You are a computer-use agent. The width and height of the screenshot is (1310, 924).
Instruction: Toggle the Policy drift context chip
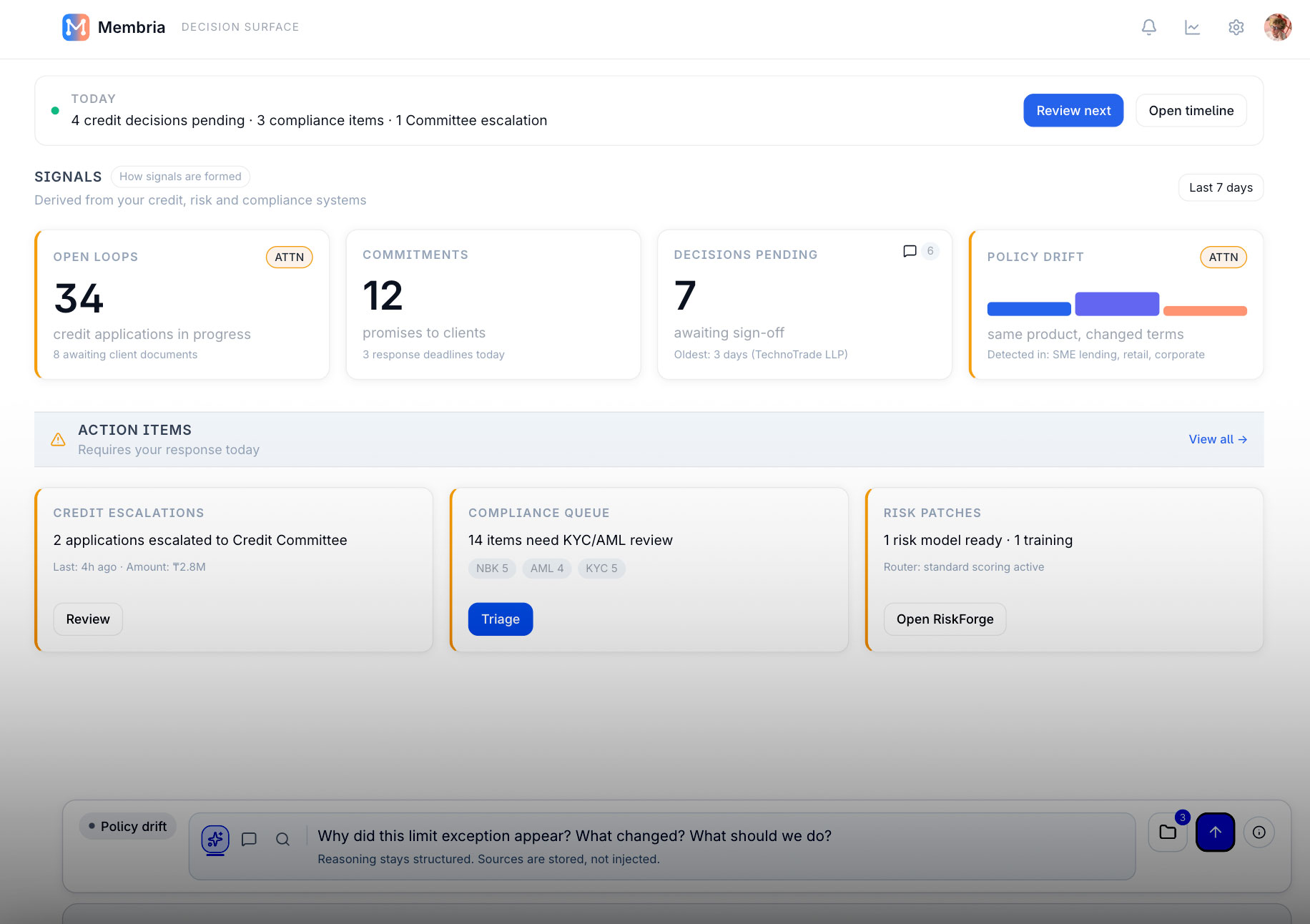tap(127, 826)
